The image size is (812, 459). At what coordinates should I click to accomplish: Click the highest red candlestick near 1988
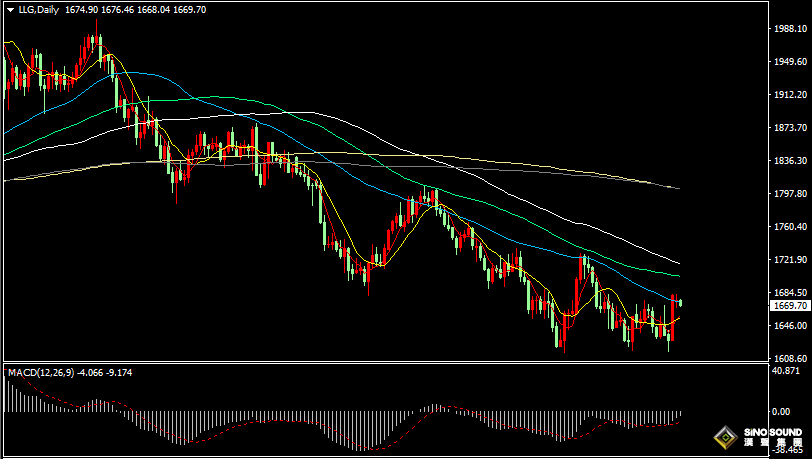pos(97,43)
